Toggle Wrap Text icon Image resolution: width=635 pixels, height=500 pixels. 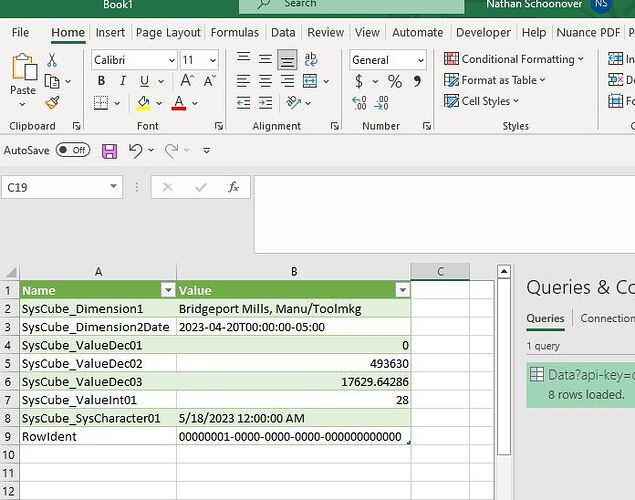pyautogui.click(x=311, y=60)
